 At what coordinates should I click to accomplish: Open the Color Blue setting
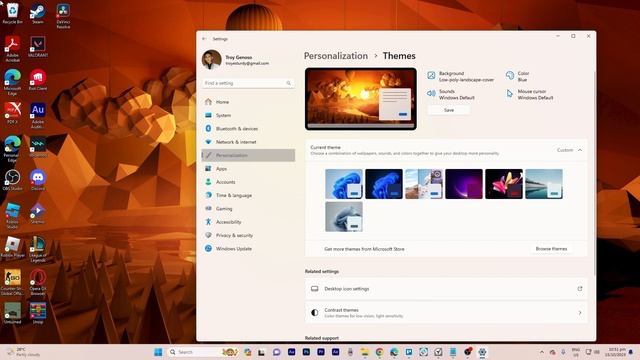tap(518, 76)
